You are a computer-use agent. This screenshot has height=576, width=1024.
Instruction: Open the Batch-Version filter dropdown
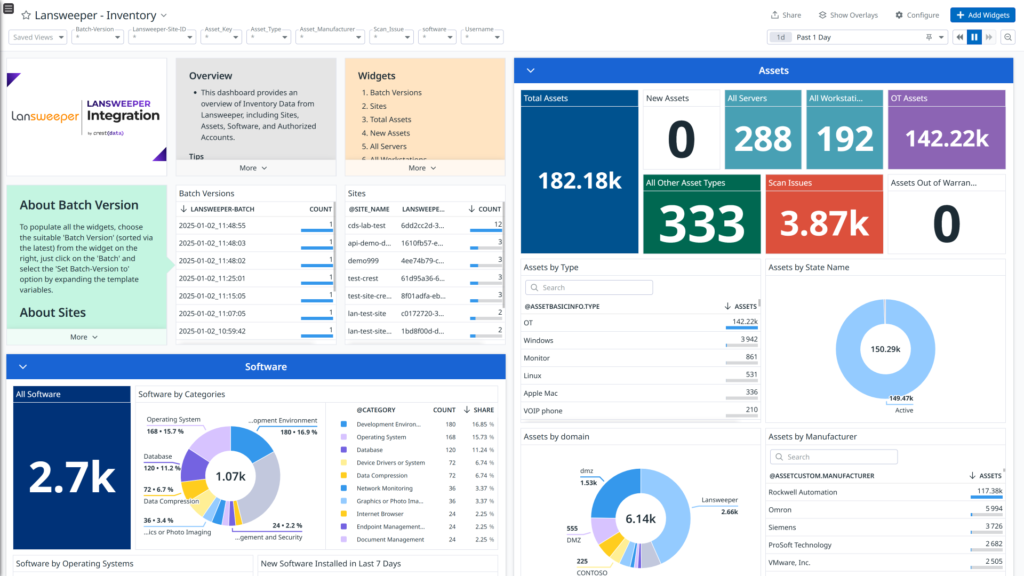click(97, 37)
